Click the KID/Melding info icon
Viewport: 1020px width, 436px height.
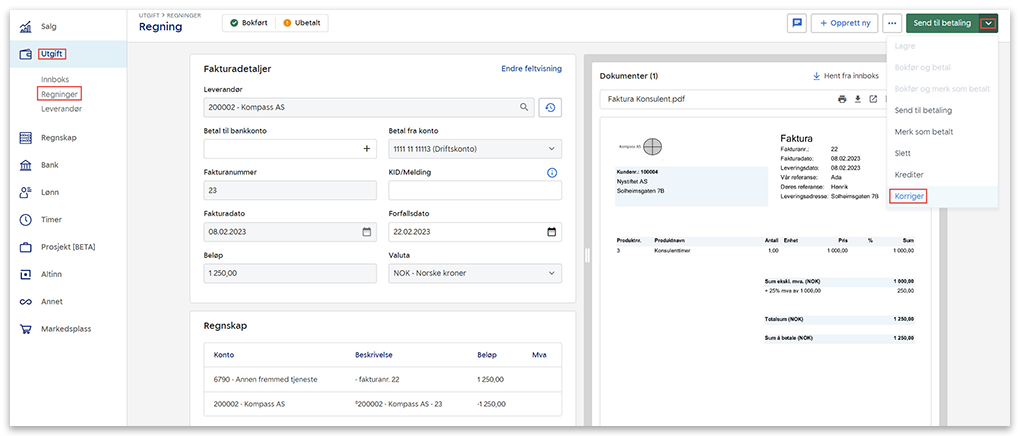[x=551, y=173]
